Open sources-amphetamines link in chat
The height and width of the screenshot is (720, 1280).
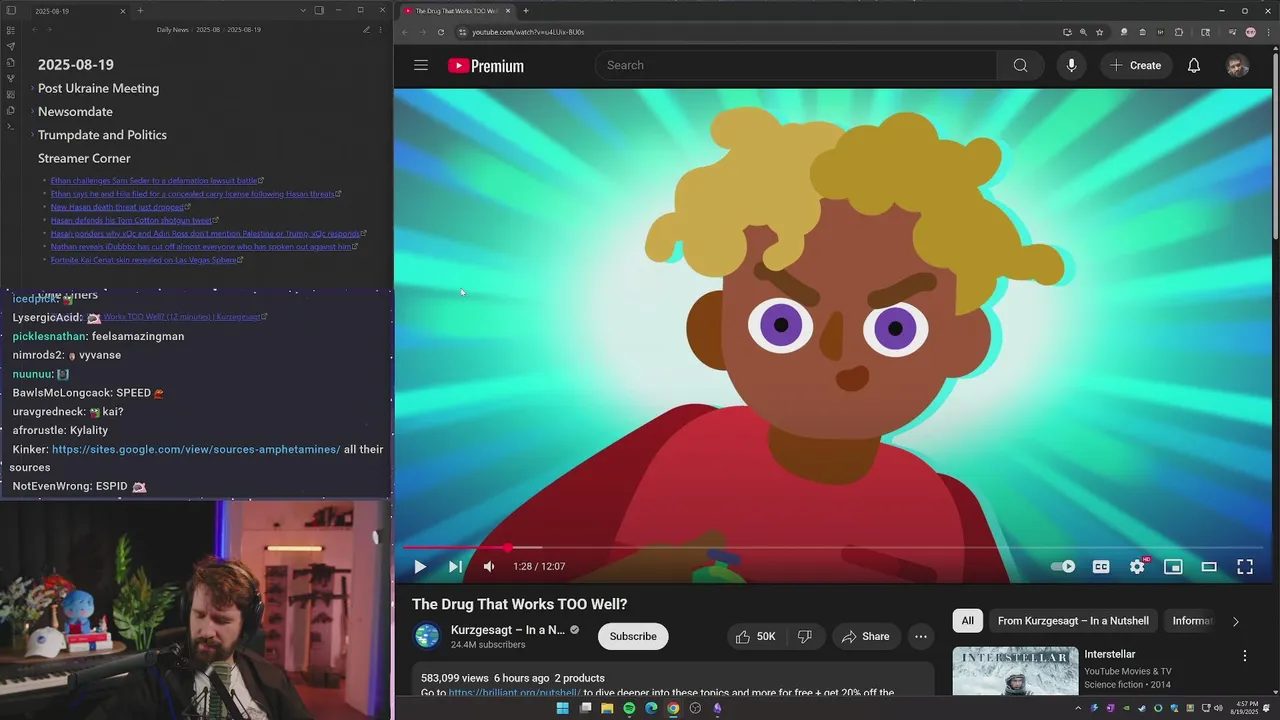196,450
